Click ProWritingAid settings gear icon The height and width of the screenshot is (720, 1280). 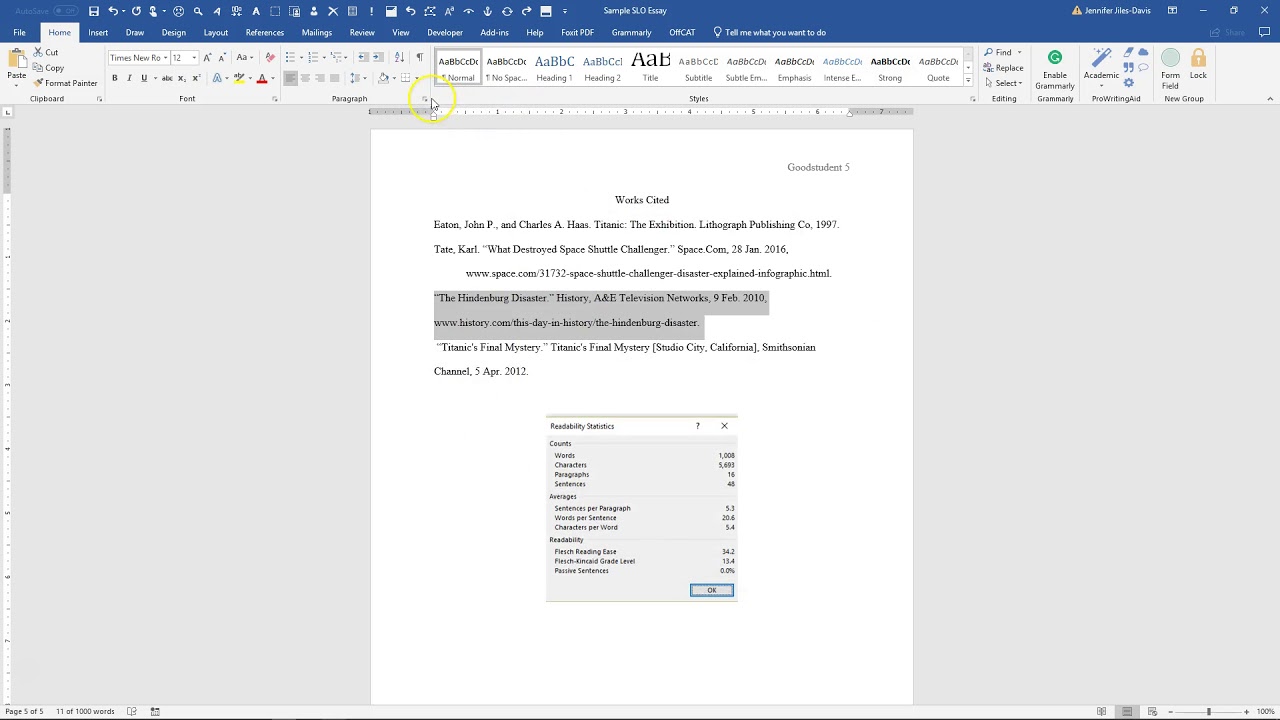pos(1129,83)
